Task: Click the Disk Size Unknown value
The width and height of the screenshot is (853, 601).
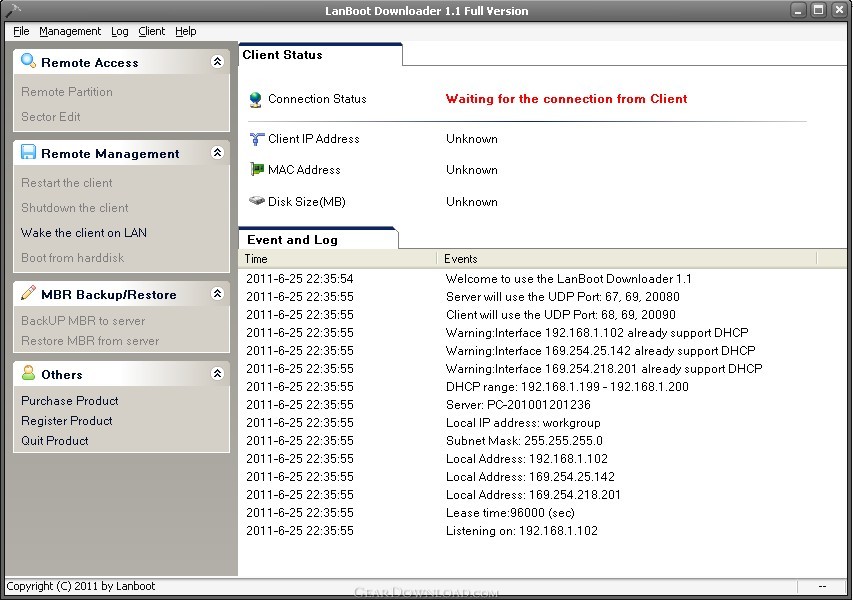Action: click(x=472, y=202)
